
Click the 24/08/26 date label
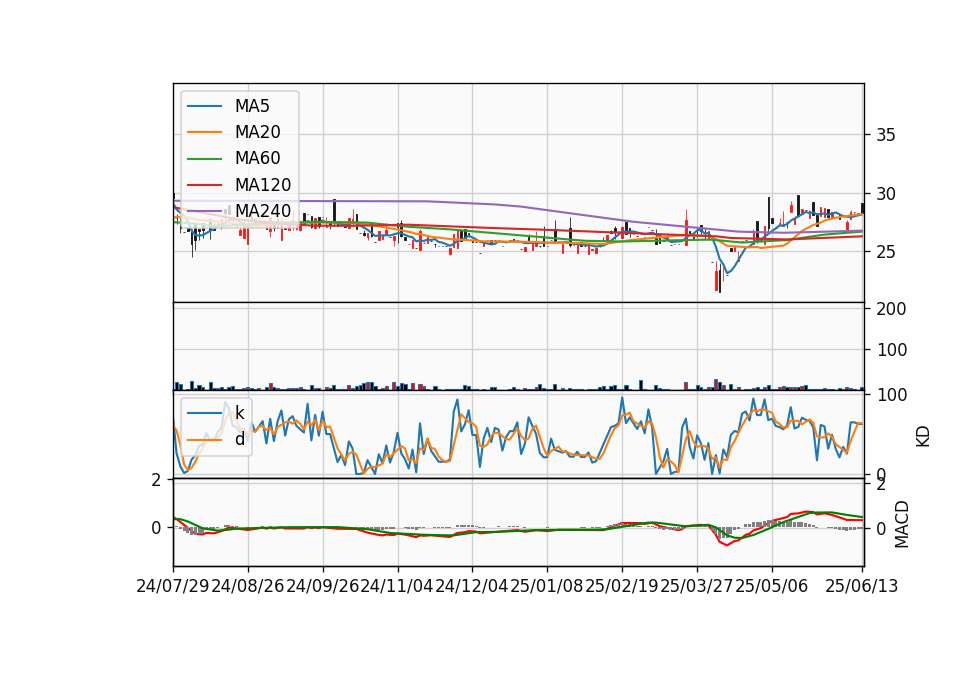point(248,587)
